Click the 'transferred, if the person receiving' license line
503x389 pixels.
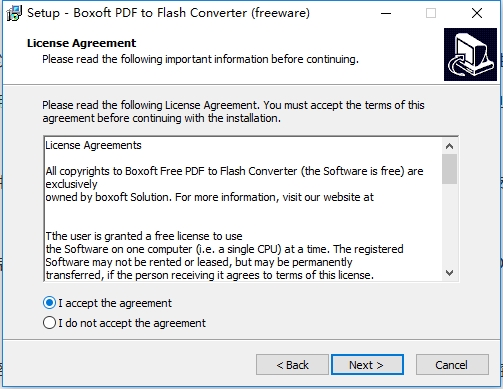210,275
